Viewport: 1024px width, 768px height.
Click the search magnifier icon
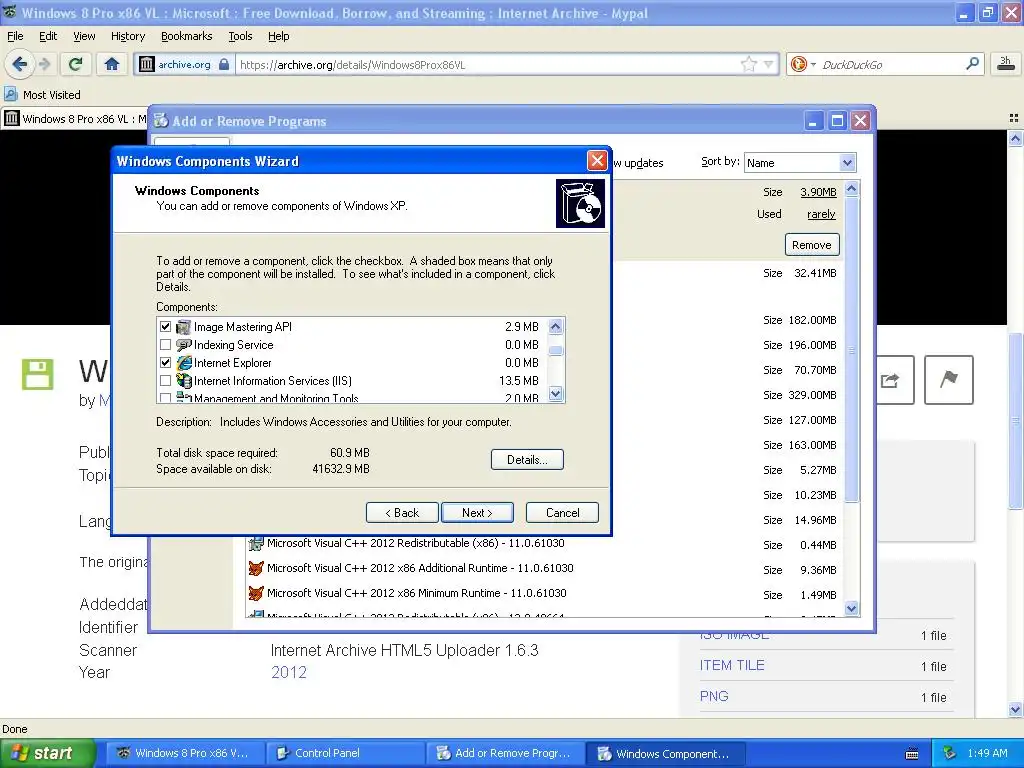[x=972, y=64]
